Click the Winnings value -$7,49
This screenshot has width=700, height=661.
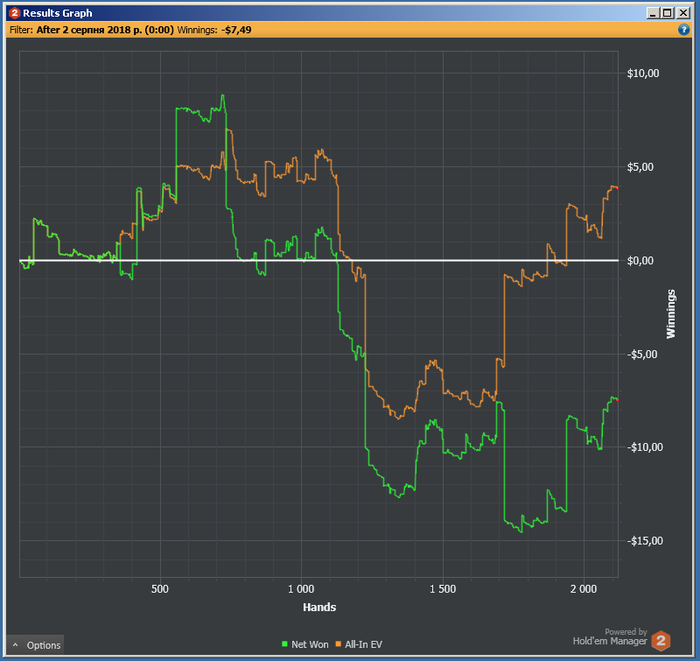237,30
